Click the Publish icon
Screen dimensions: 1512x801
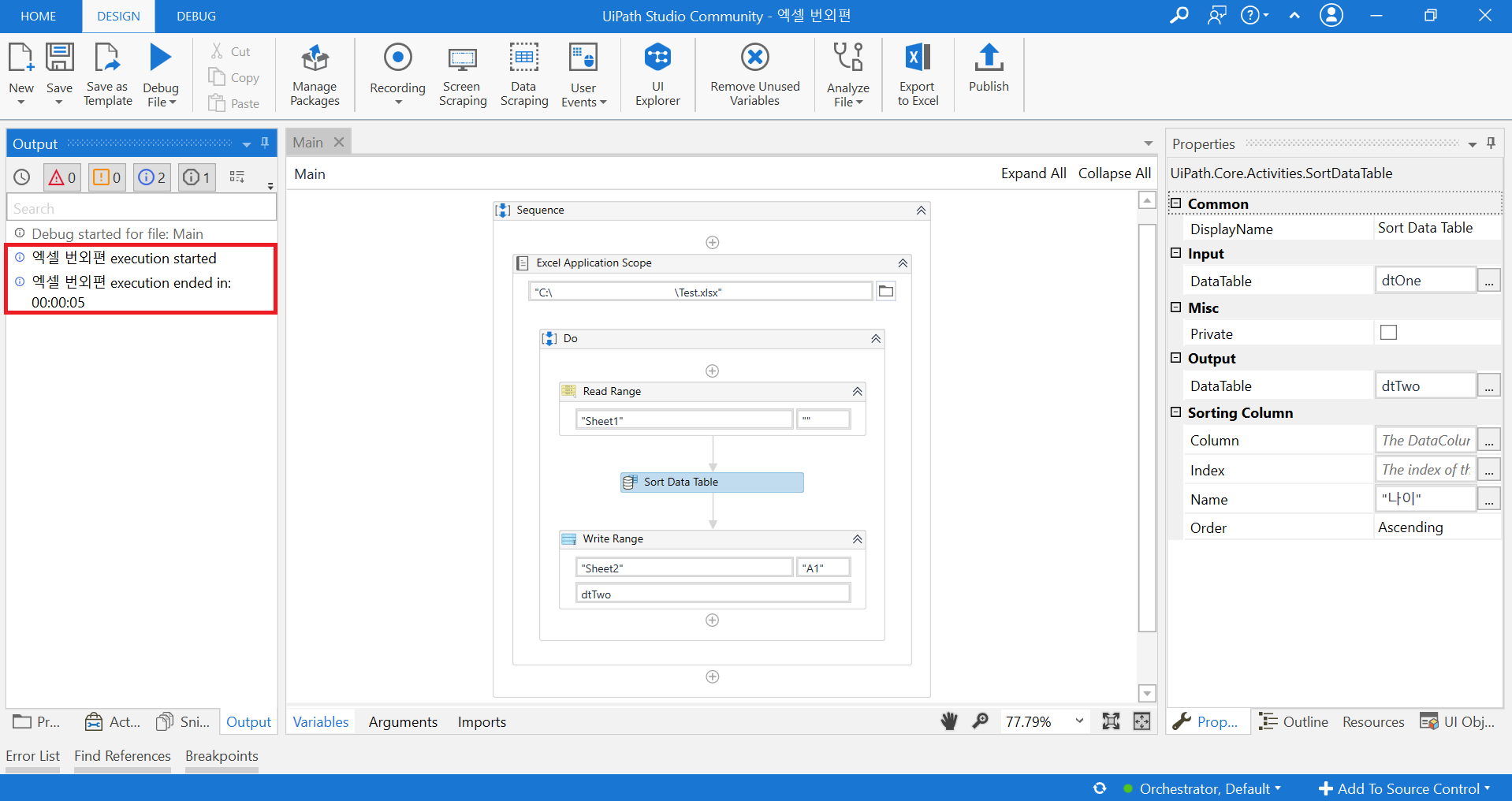pos(989,58)
